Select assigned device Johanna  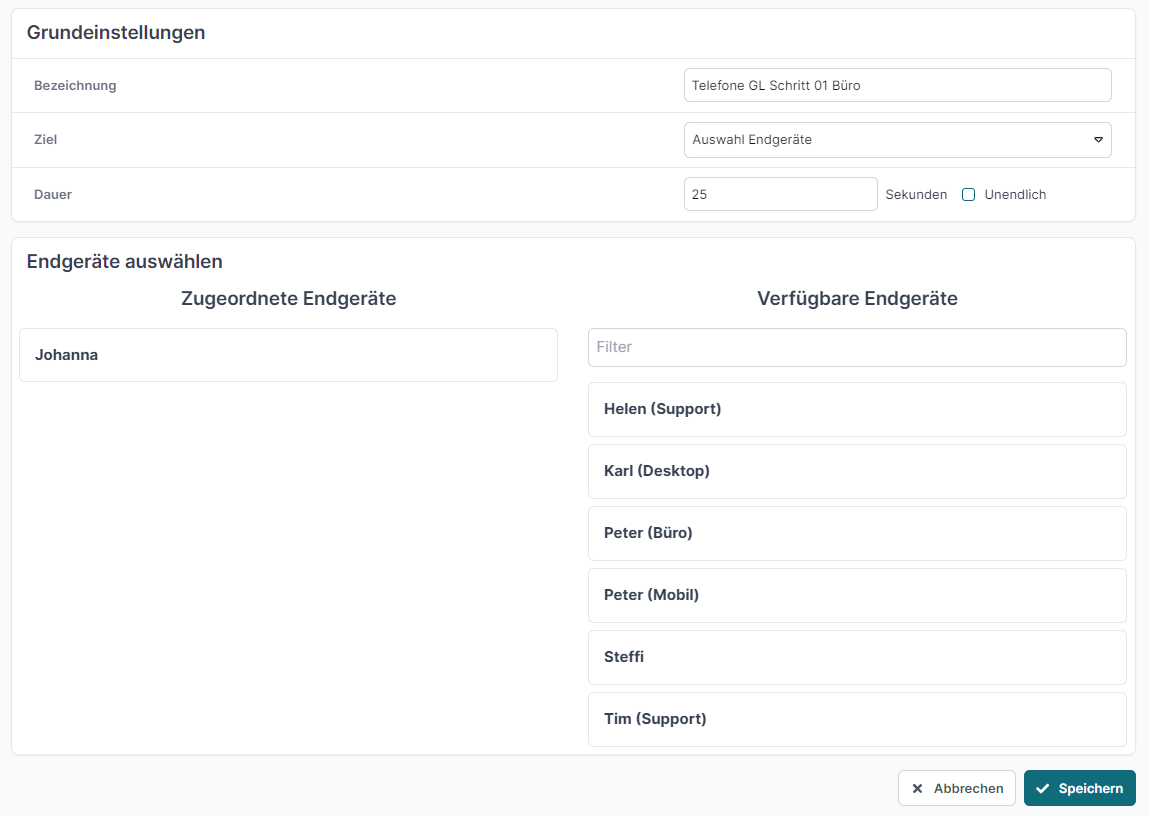tap(288, 355)
